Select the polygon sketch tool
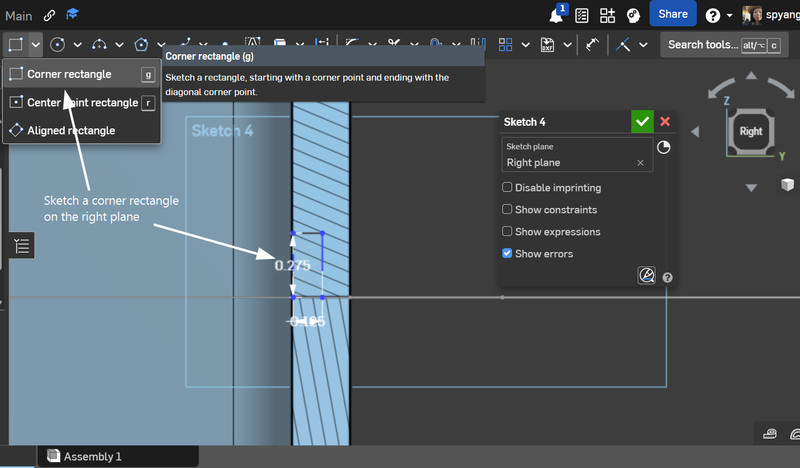The image size is (800, 468). pyautogui.click(x=141, y=45)
